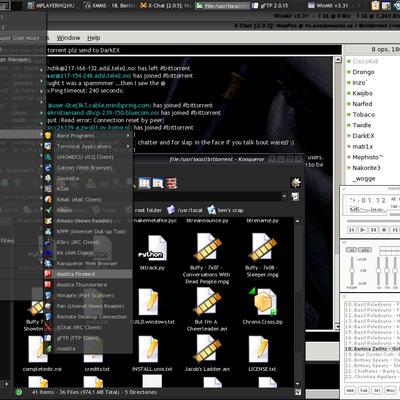Open the Window menu in X-Chat

68,38
